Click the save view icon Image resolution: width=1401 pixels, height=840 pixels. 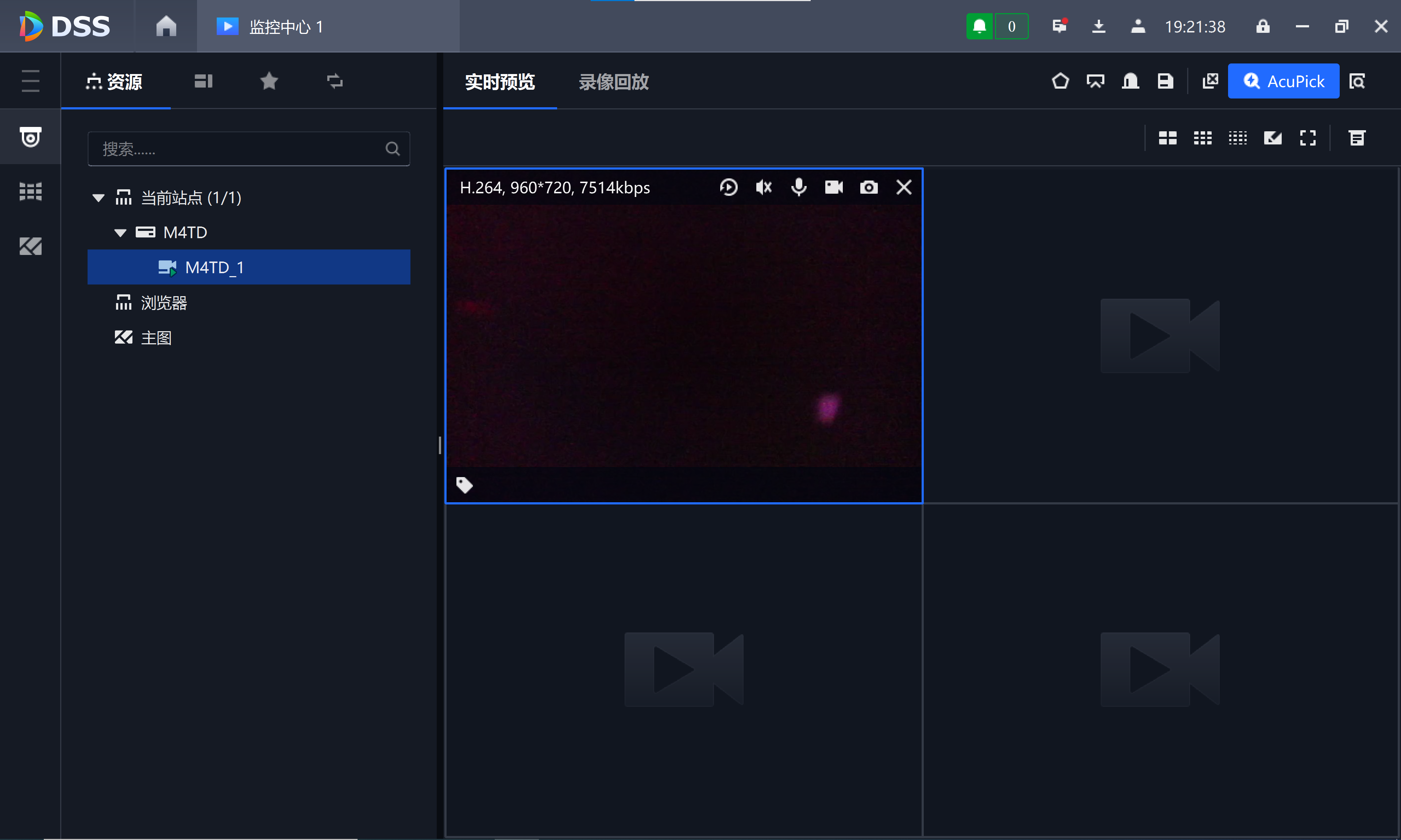1165,81
